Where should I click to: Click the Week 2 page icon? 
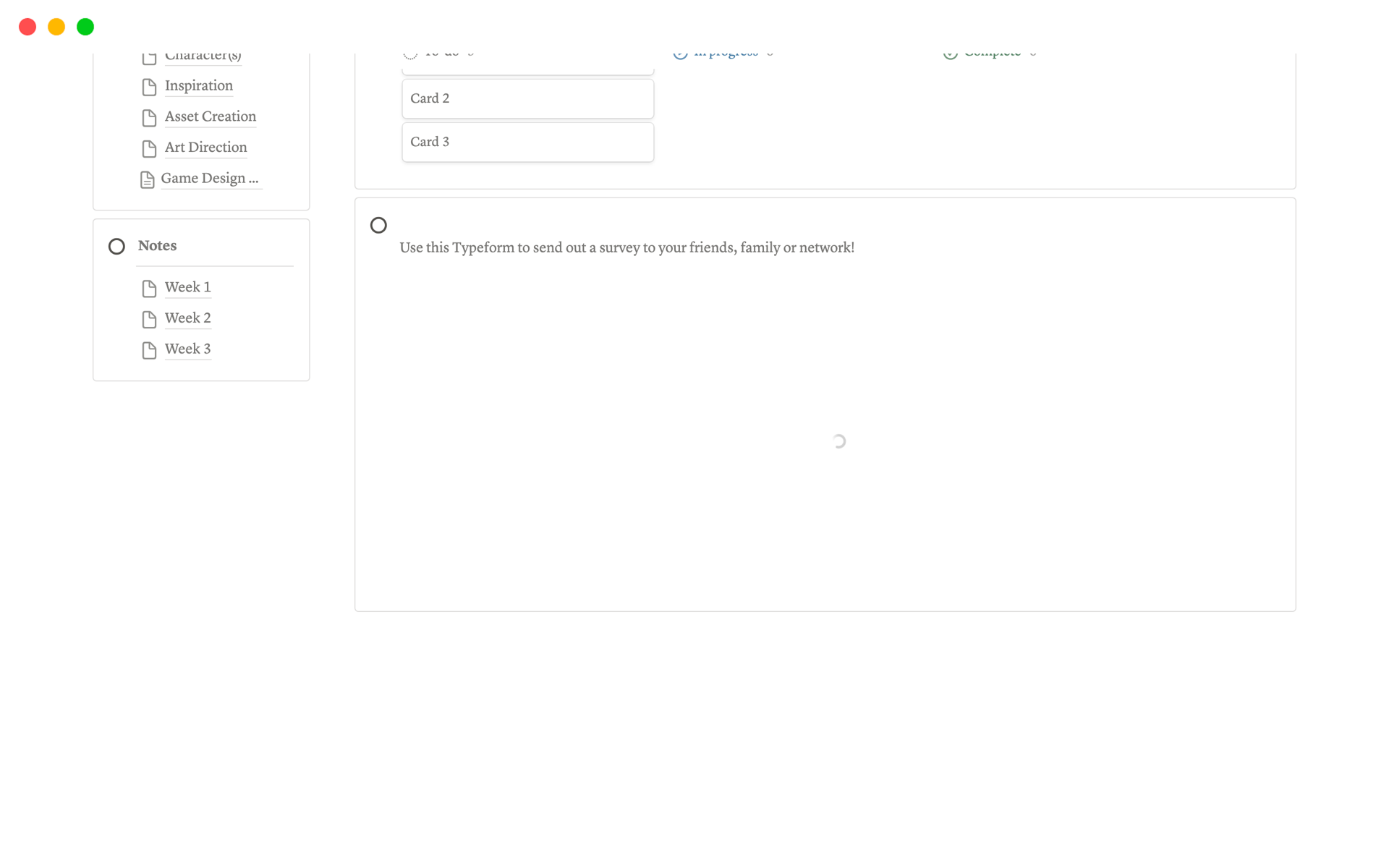pyautogui.click(x=149, y=319)
